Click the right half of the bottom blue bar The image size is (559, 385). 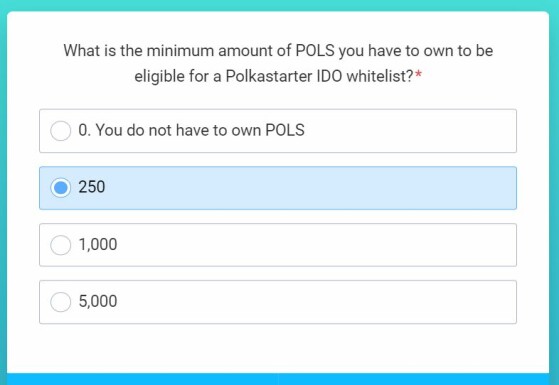coord(414,379)
